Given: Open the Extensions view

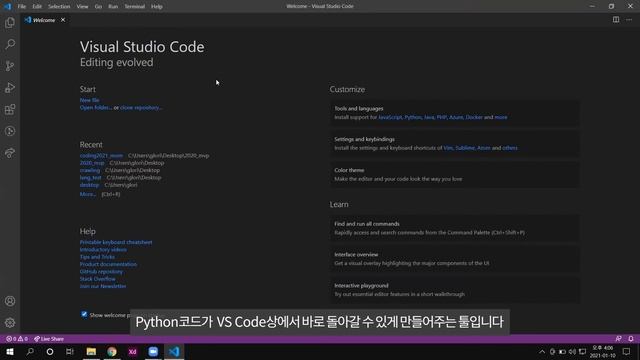Looking at the screenshot, I should click(x=10, y=109).
